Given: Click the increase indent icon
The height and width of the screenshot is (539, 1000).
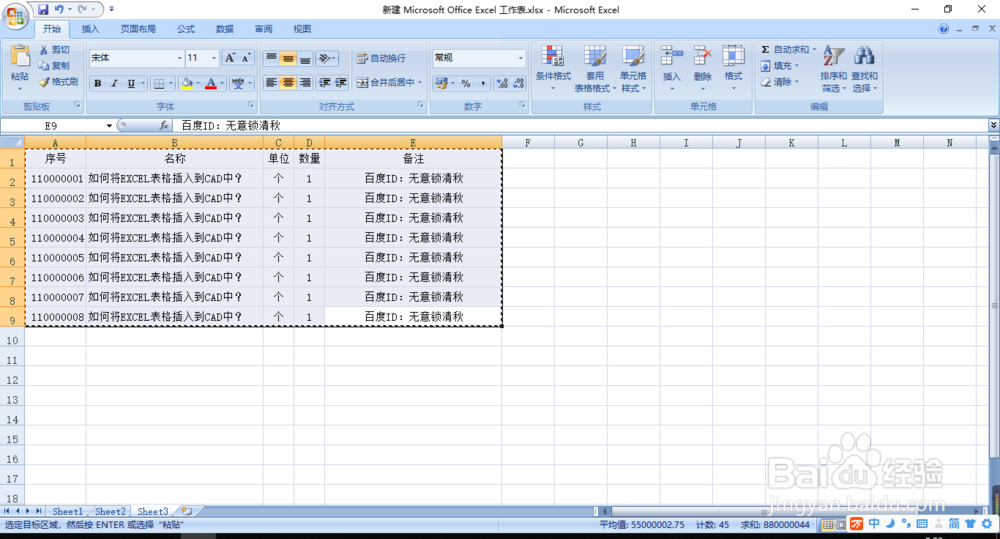Looking at the screenshot, I should (341, 83).
